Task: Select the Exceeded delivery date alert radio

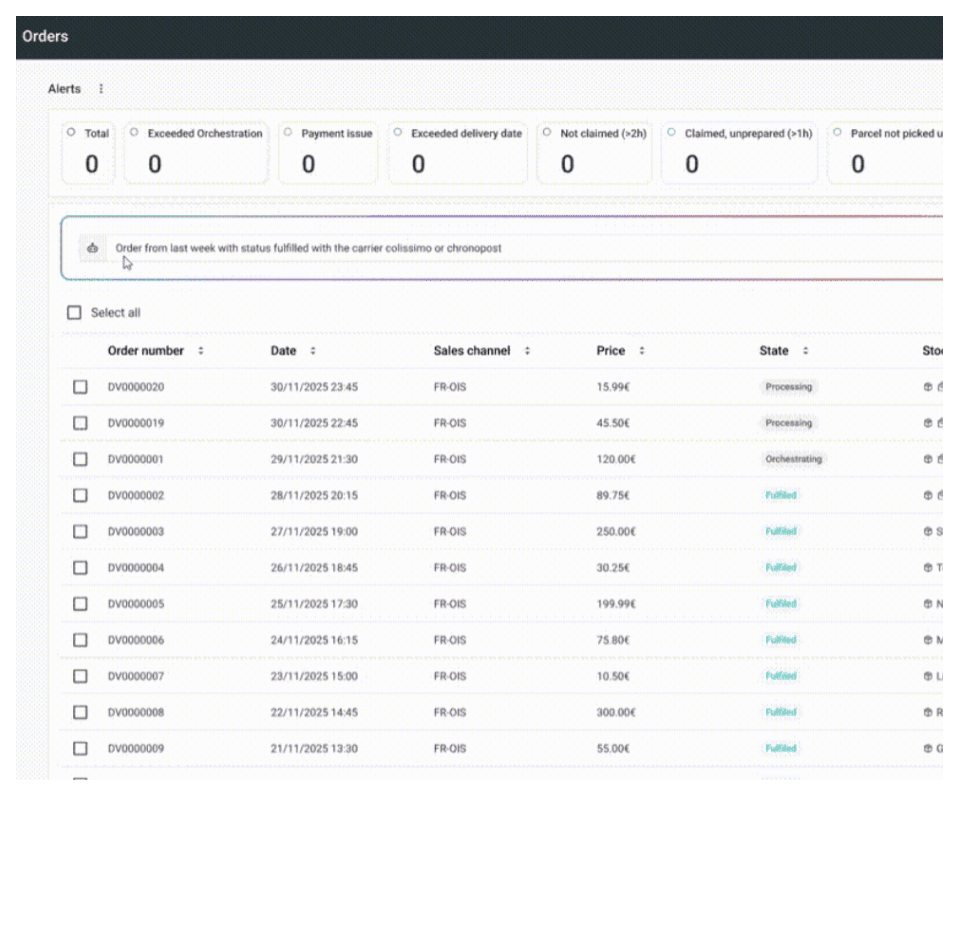Action: click(x=398, y=132)
